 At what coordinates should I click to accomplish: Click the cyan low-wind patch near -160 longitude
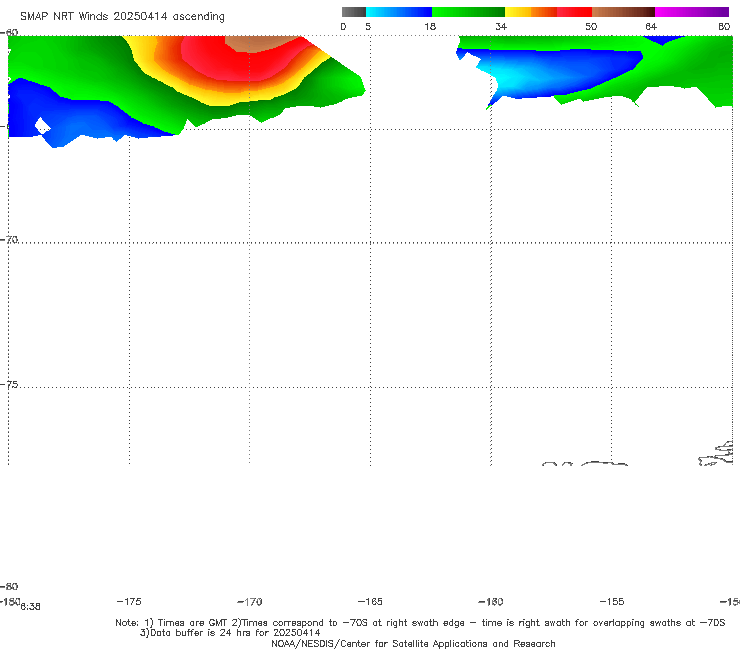pyautogui.click(x=514, y=80)
